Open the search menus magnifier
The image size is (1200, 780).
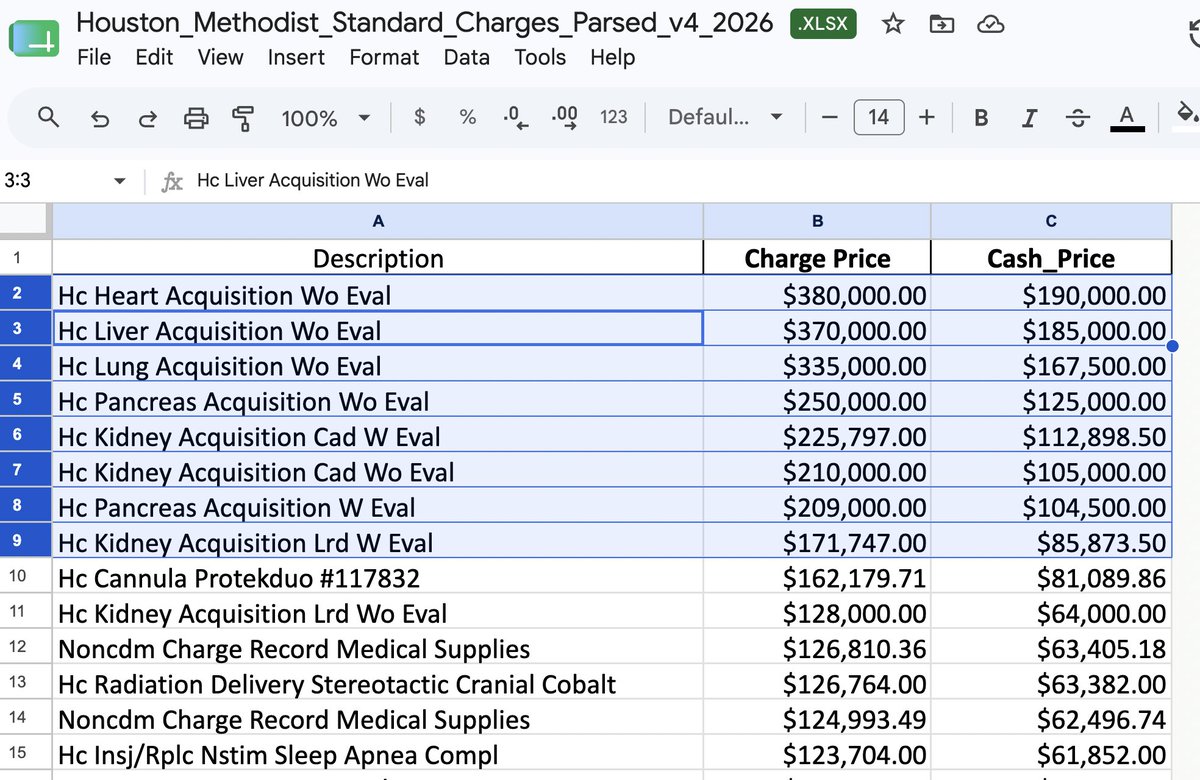coord(48,117)
